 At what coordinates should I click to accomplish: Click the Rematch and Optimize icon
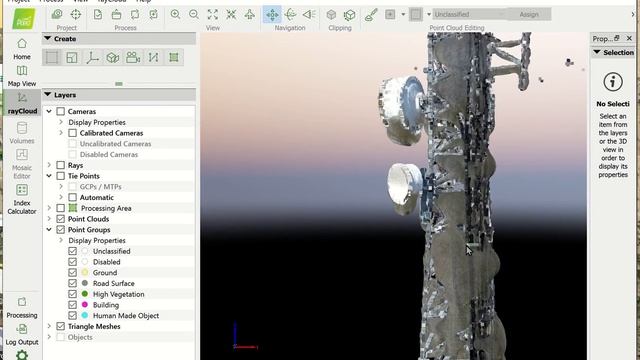point(153,14)
